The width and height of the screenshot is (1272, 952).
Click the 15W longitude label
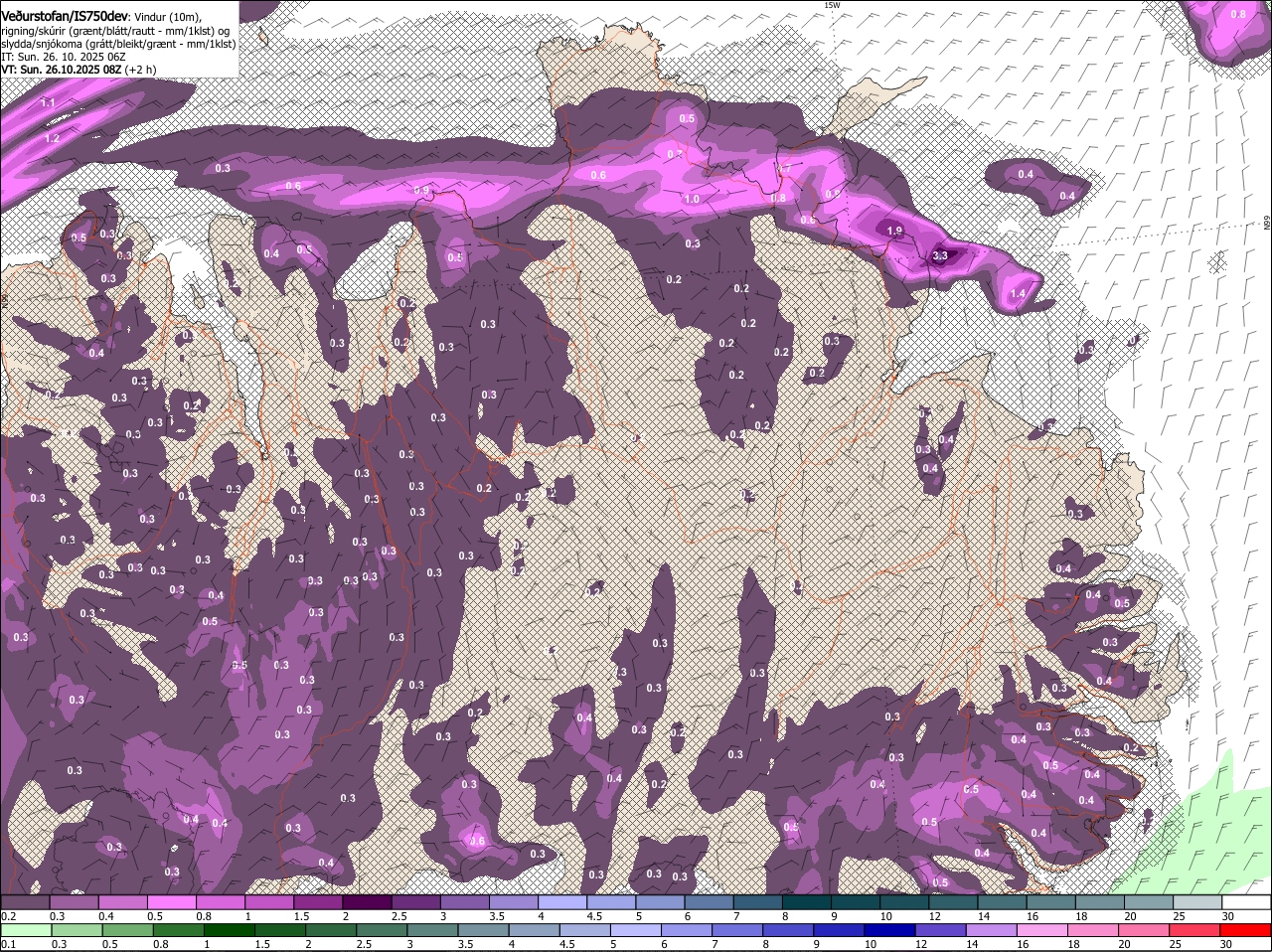832,5
